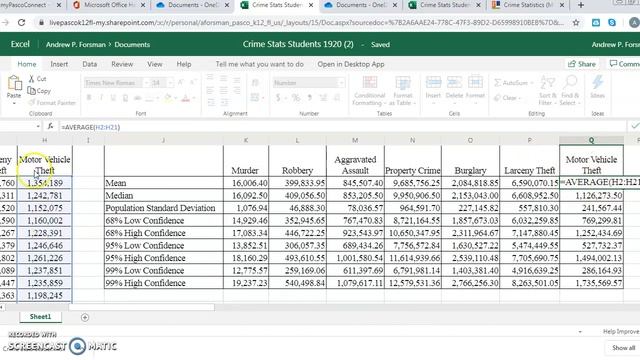
Task: Switch to the Review ribbon tab
Action: point(122,64)
